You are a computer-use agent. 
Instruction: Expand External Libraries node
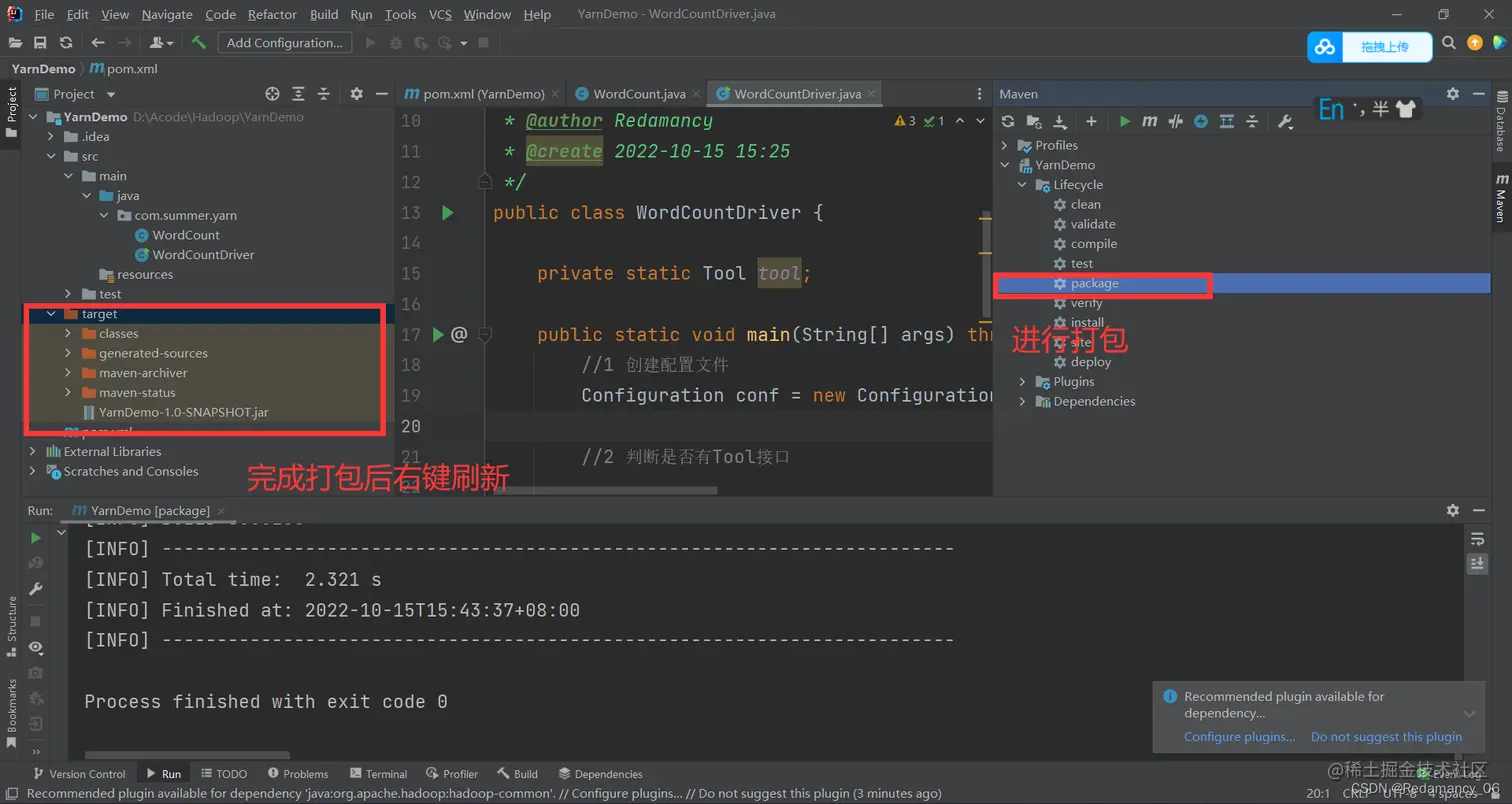click(x=33, y=451)
